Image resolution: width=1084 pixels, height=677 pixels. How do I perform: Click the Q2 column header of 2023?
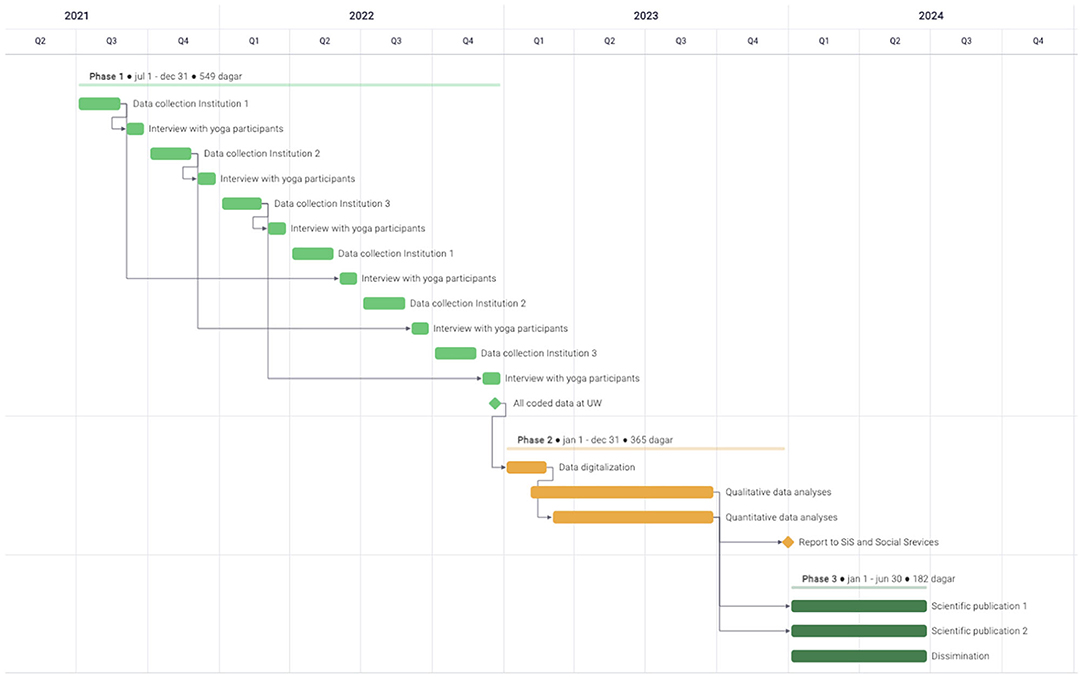(x=610, y=41)
